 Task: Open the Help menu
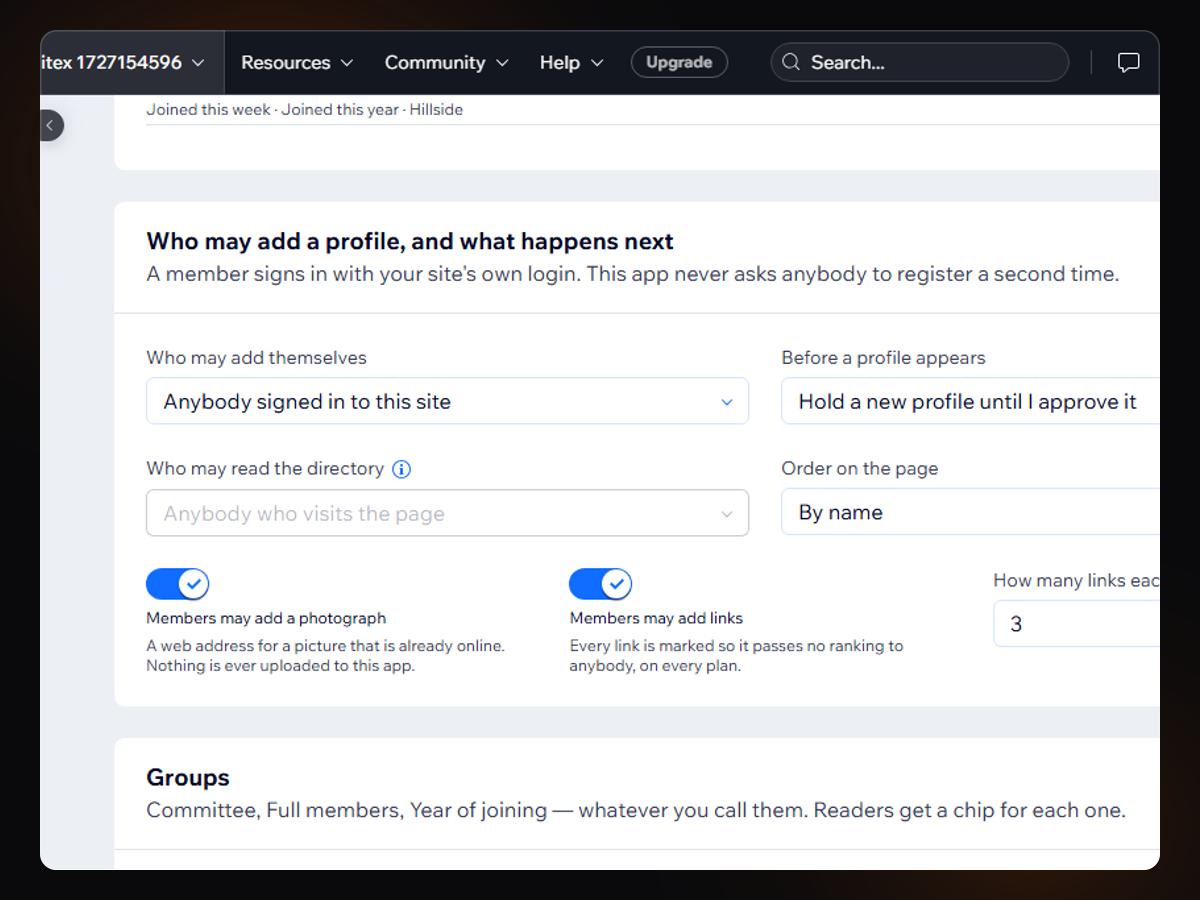pos(571,62)
